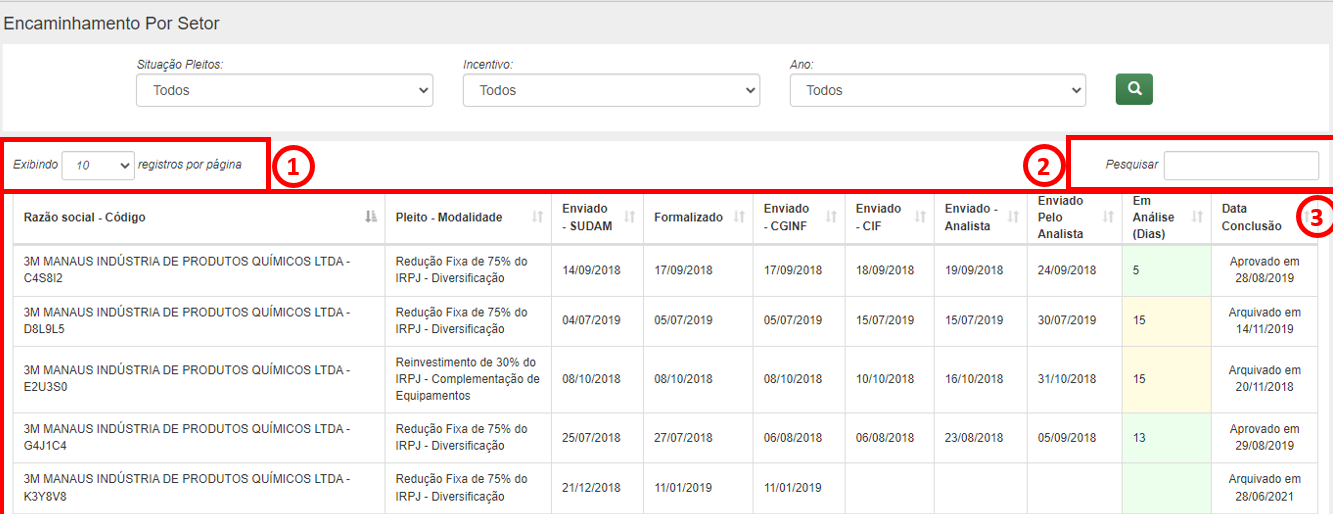The width and height of the screenshot is (1333, 514).
Task: Sort by Pleito - Modalidade column icon
Action: click(x=537, y=217)
